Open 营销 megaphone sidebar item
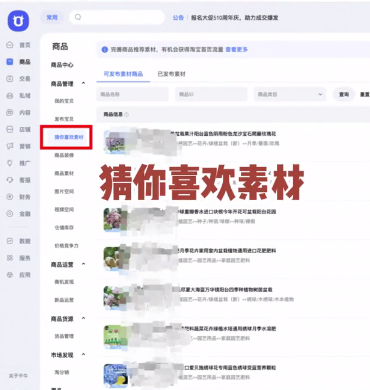 19,146
